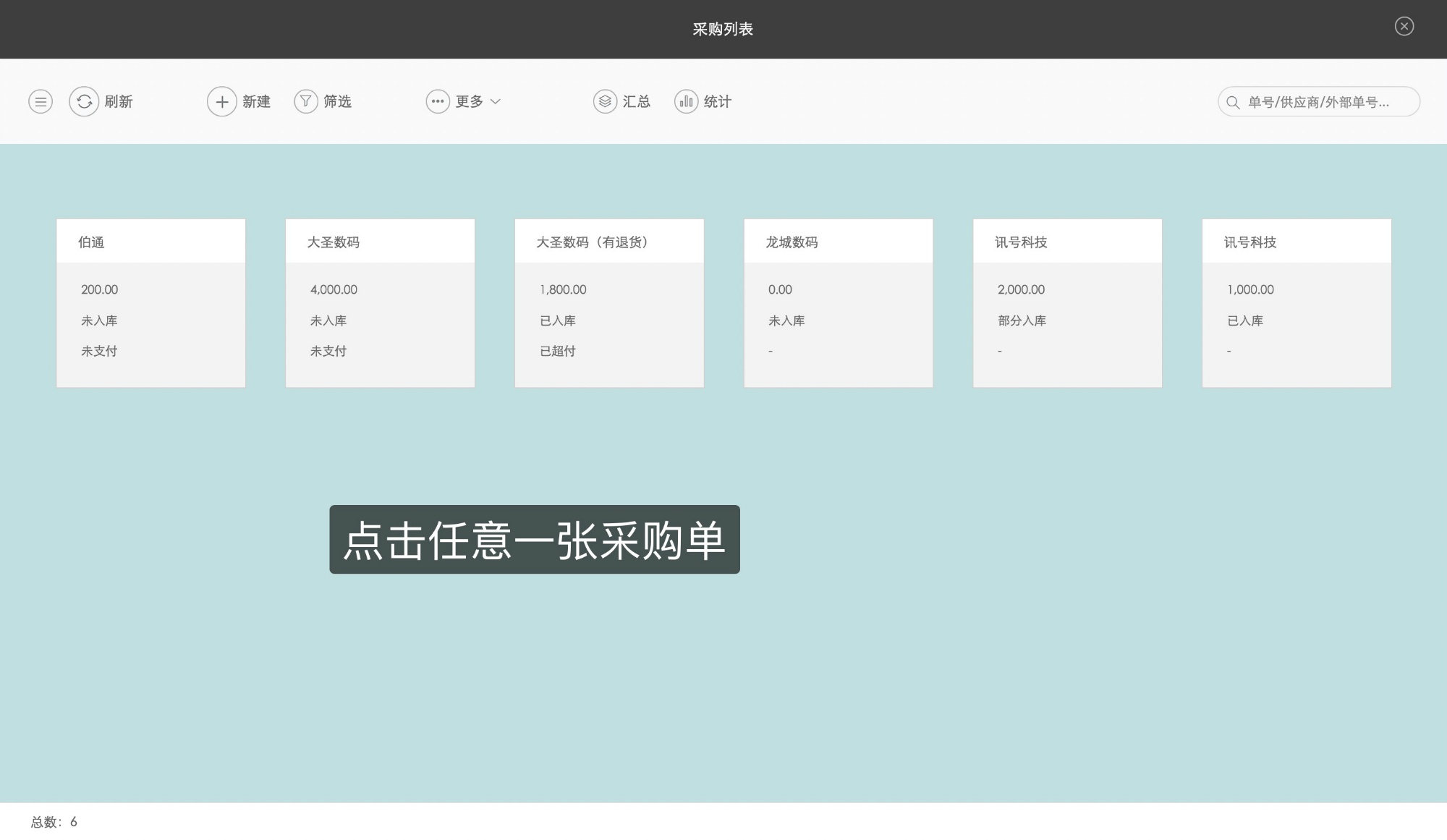This screenshot has width=1447, height=840.
Task: Select the 龙城数码 purchase card
Action: click(x=838, y=302)
